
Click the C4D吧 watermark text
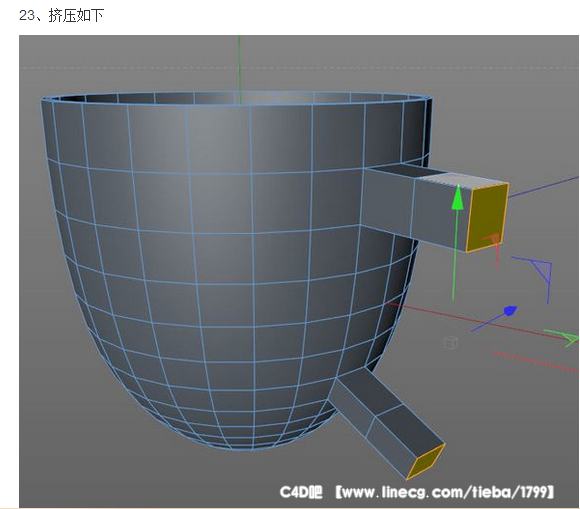(x=301, y=492)
